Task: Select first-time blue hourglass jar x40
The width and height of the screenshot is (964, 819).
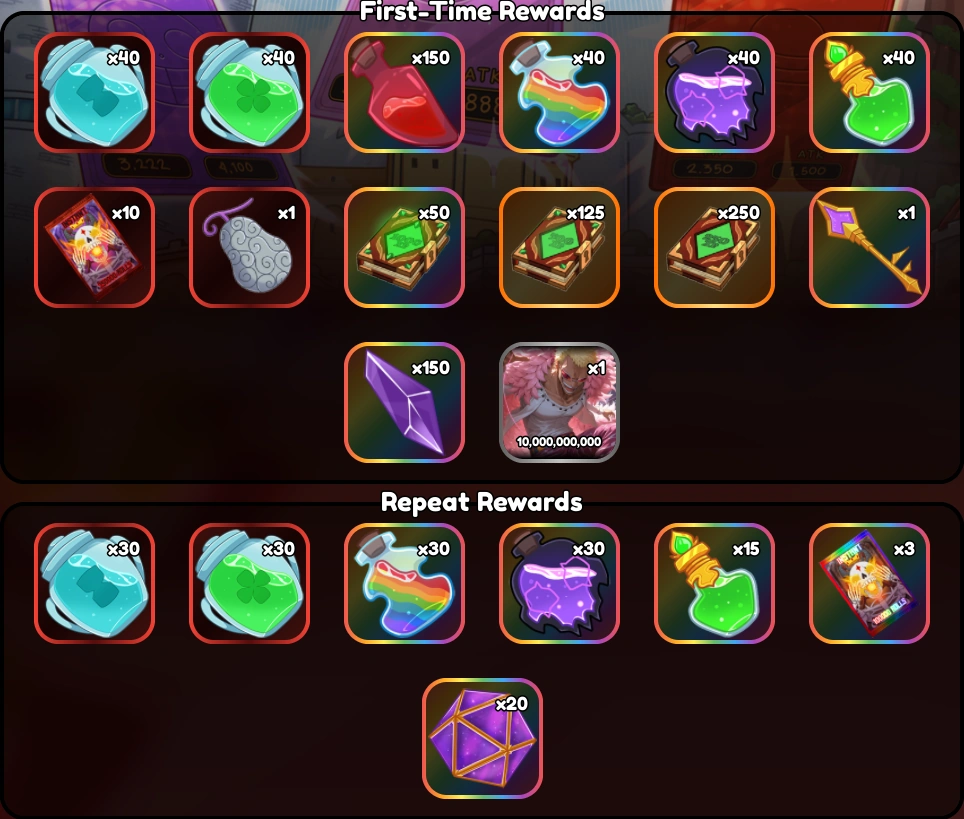Action: click(x=95, y=92)
